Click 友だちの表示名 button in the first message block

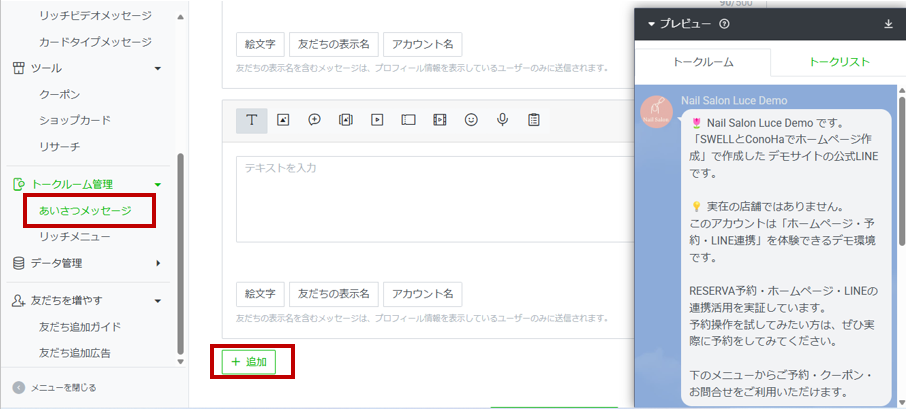tap(333, 44)
